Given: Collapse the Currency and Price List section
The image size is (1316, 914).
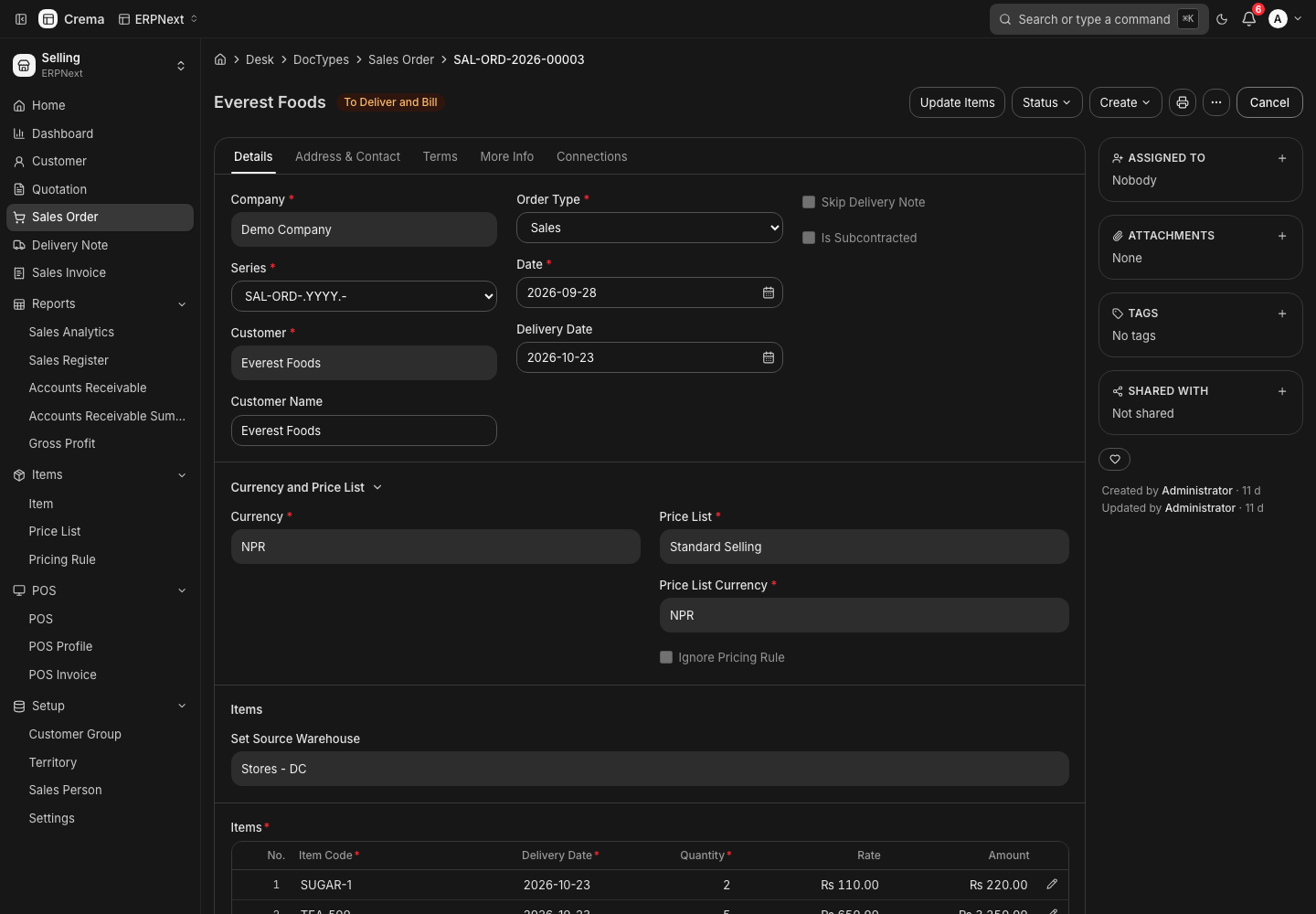Looking at the screenshot, I should [306, 487].
